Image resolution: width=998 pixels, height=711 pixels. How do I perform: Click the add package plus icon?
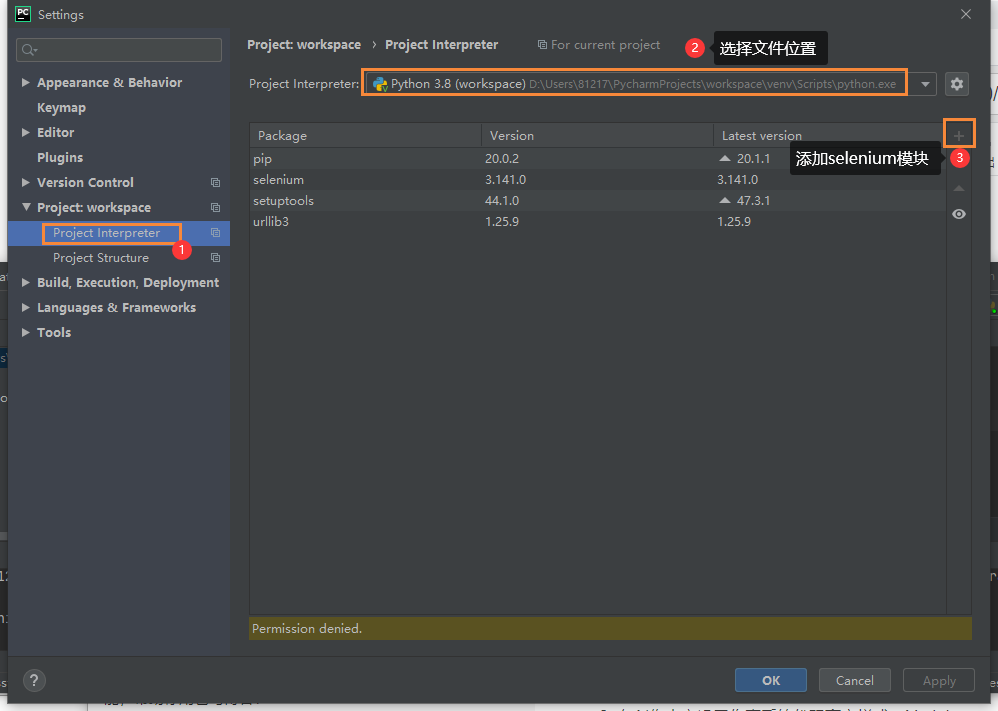point(959,135)
